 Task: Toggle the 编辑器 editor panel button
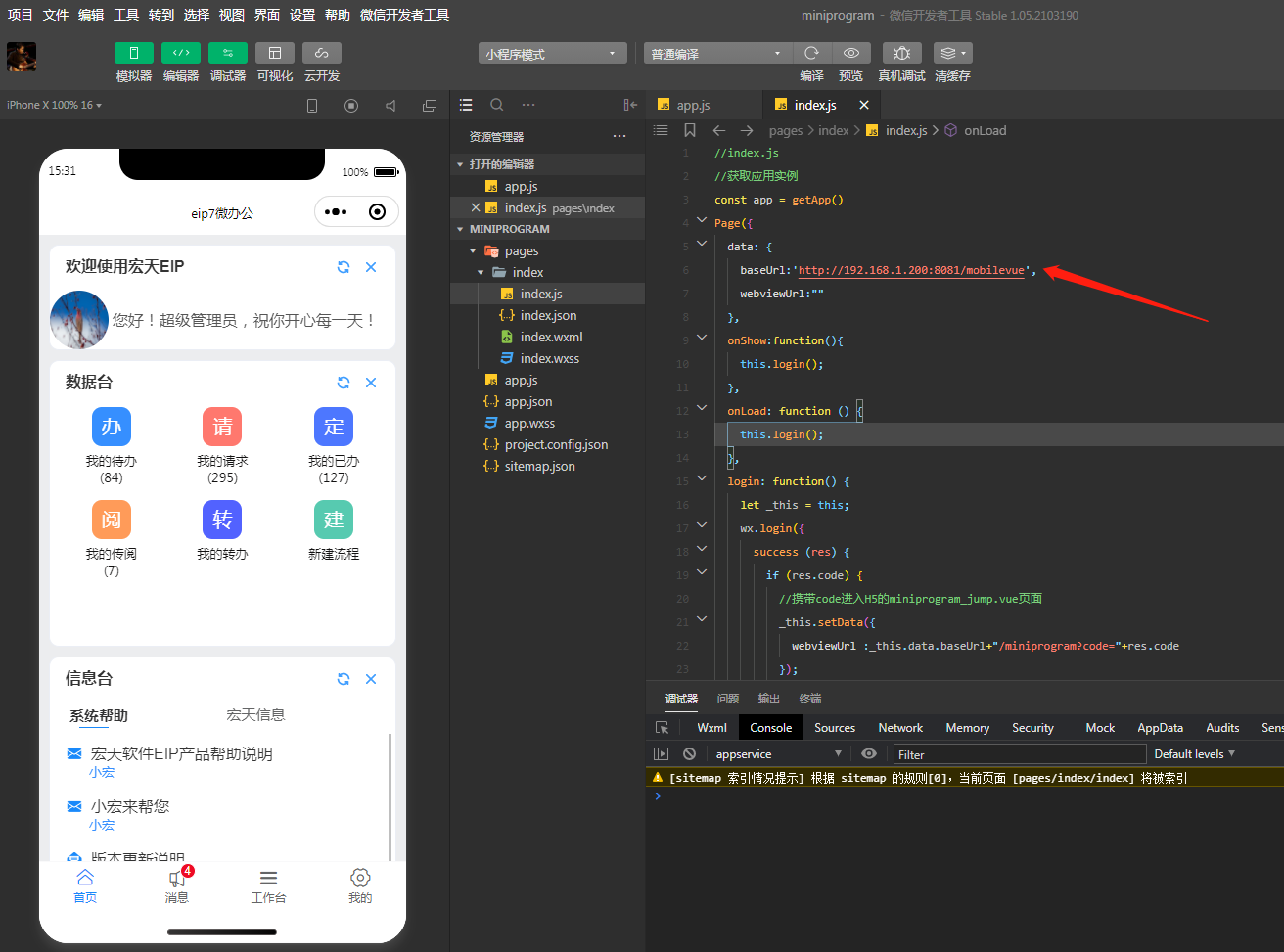(x=181, y=54)
